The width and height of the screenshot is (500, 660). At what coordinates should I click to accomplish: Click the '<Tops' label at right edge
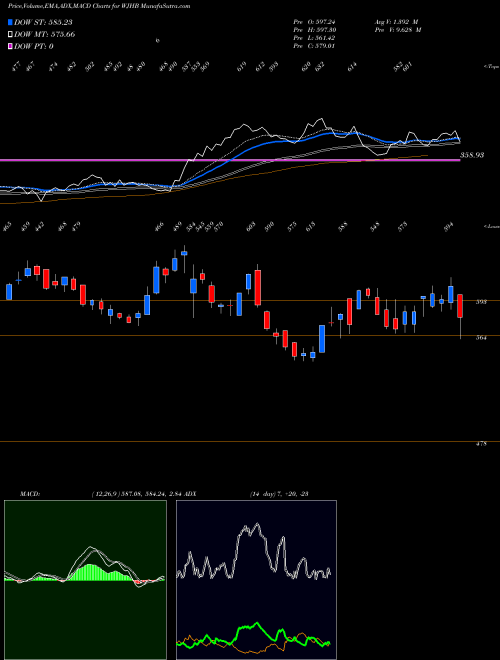point(491,67)
